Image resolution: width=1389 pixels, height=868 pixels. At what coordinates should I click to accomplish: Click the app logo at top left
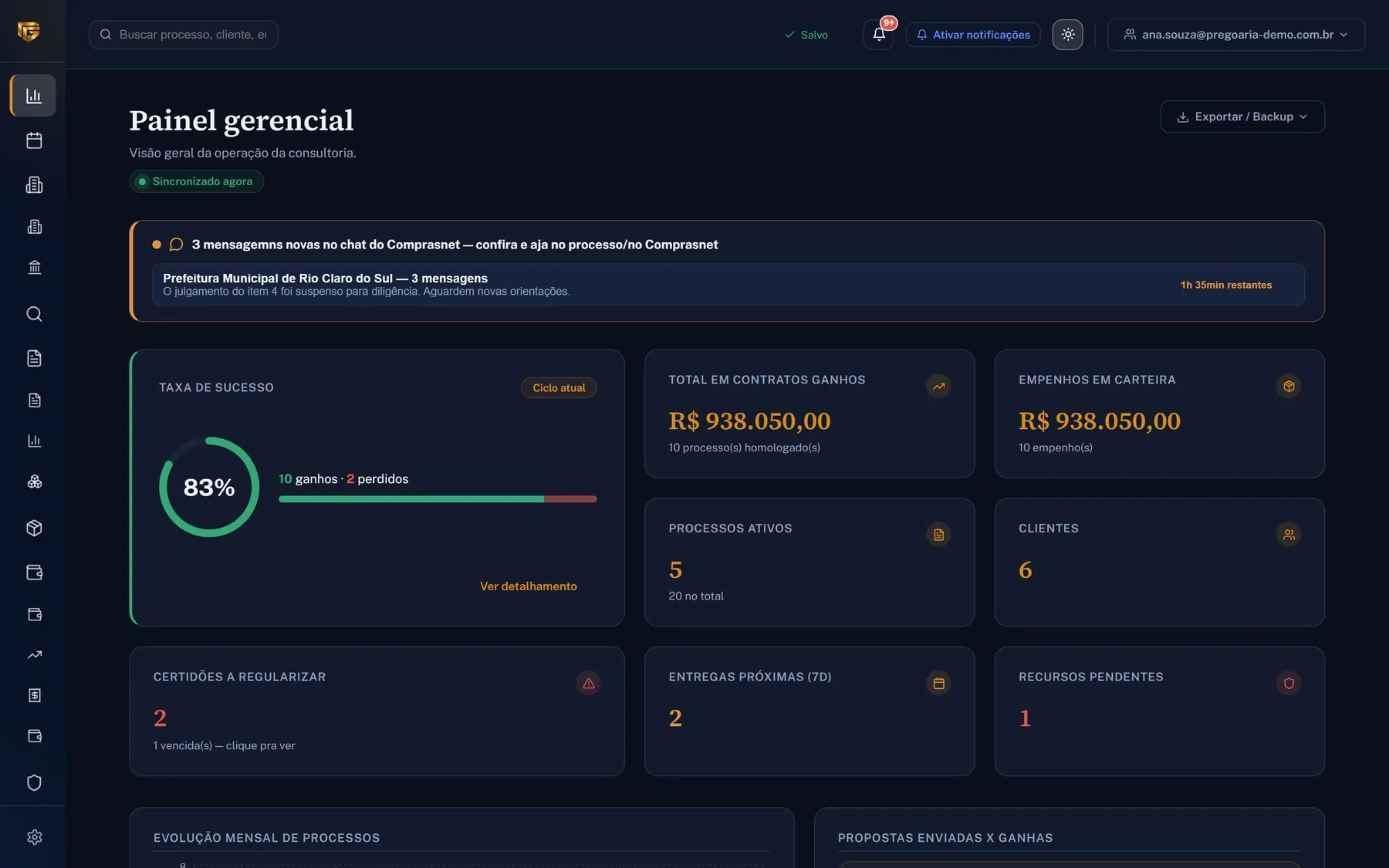(x=29, y=31)
